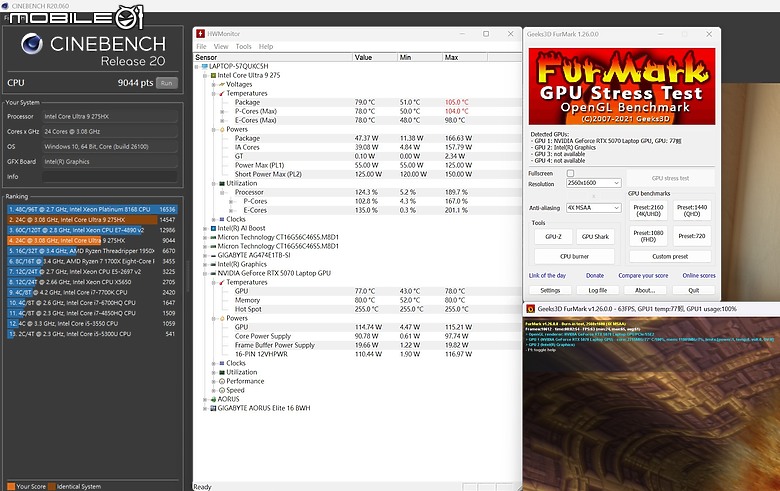Expand the Speed node under NVIDIA GPU

pyautogui.click(x=213, y=390)
